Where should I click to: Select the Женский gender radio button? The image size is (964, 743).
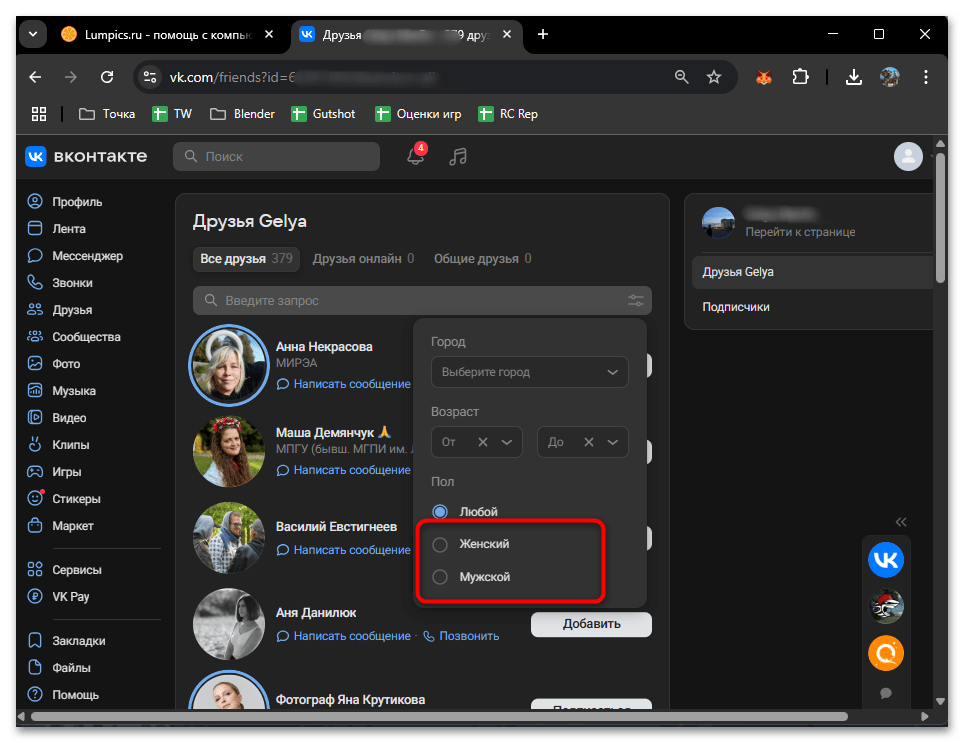(x=440, y=544)
